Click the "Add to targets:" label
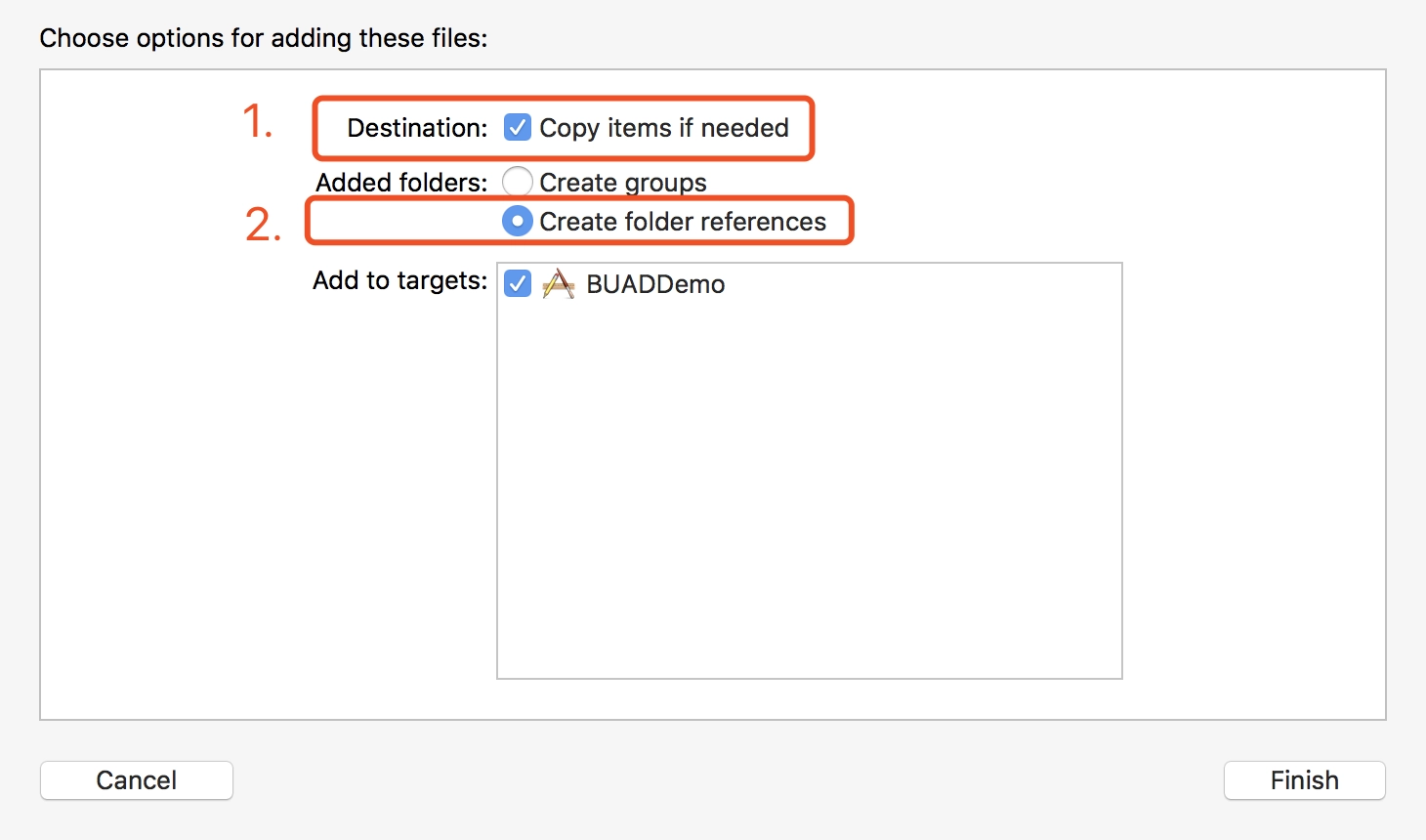1426x840 pixels. click(399, 280)
